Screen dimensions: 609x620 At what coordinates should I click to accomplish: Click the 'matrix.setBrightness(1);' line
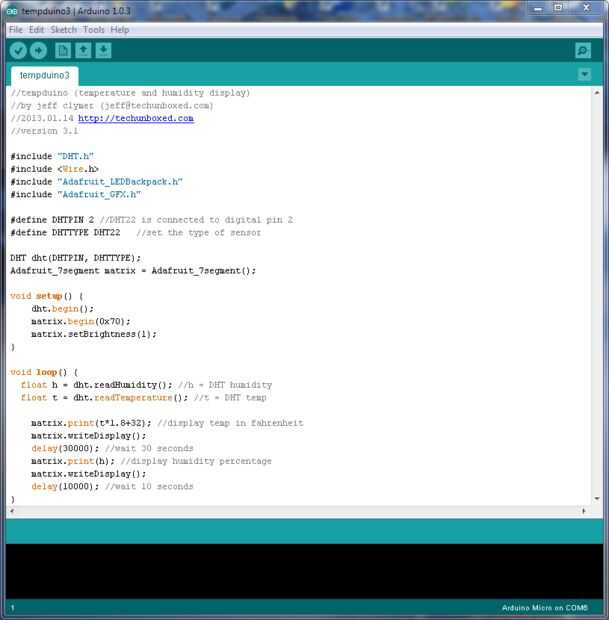(94, 334)
